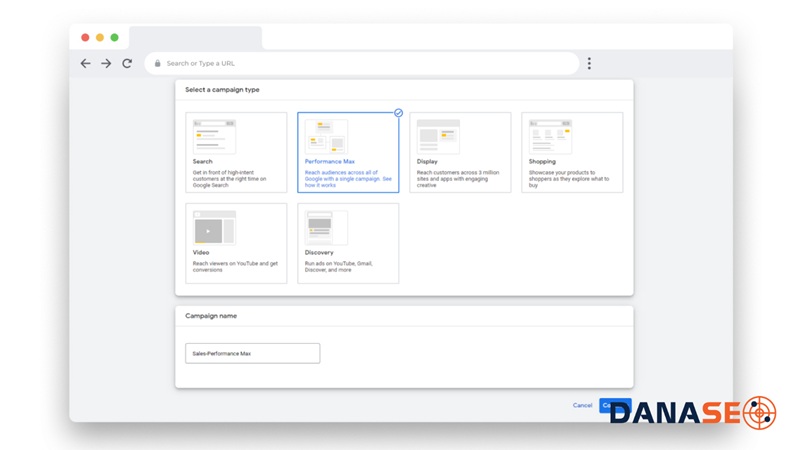Click the Shopping campaign illustration icon
The image size is (800, 450).
click(550, 136)
